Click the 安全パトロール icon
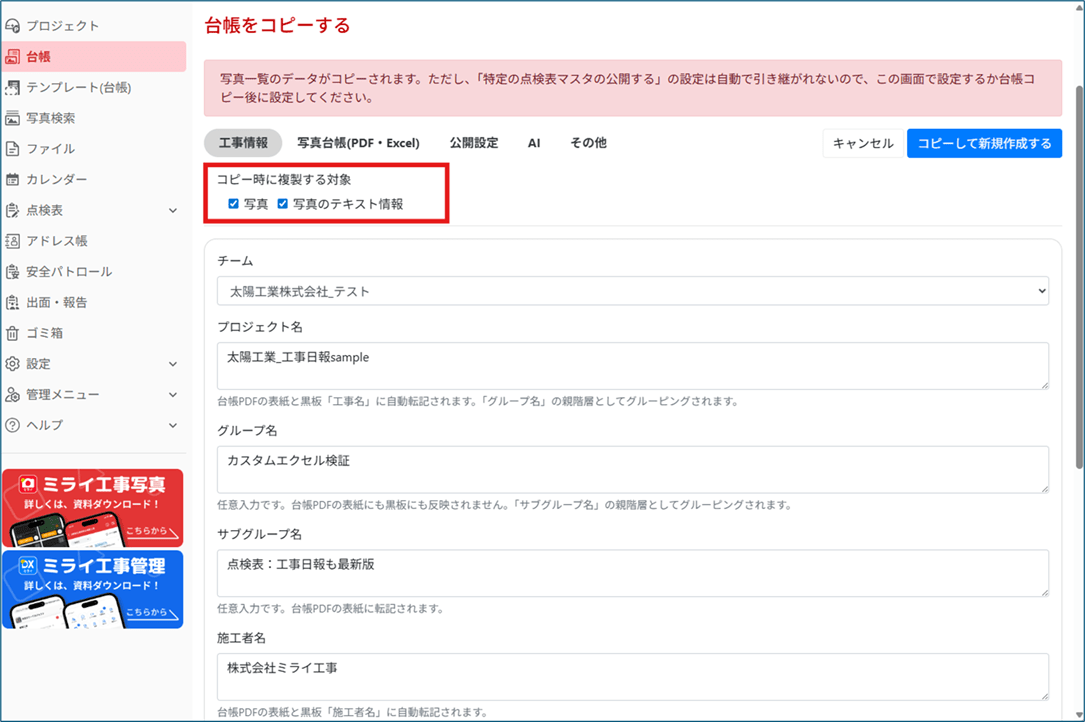This screenshot has height=722, width=1085. pyautogui.click(x=13, y=272)
